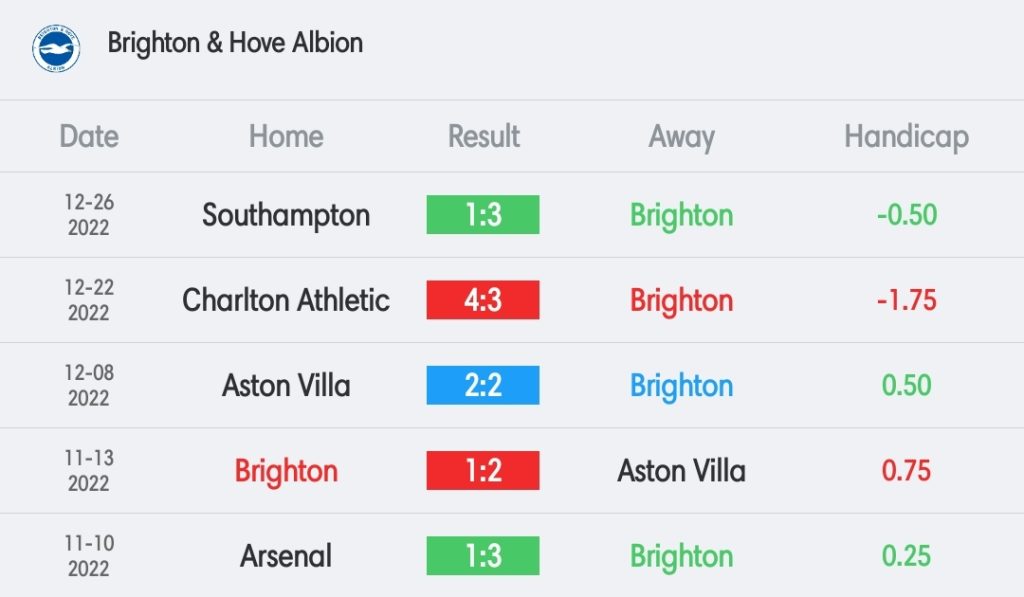
Task: Click Aston Villa in the away column
Action: 681,471
